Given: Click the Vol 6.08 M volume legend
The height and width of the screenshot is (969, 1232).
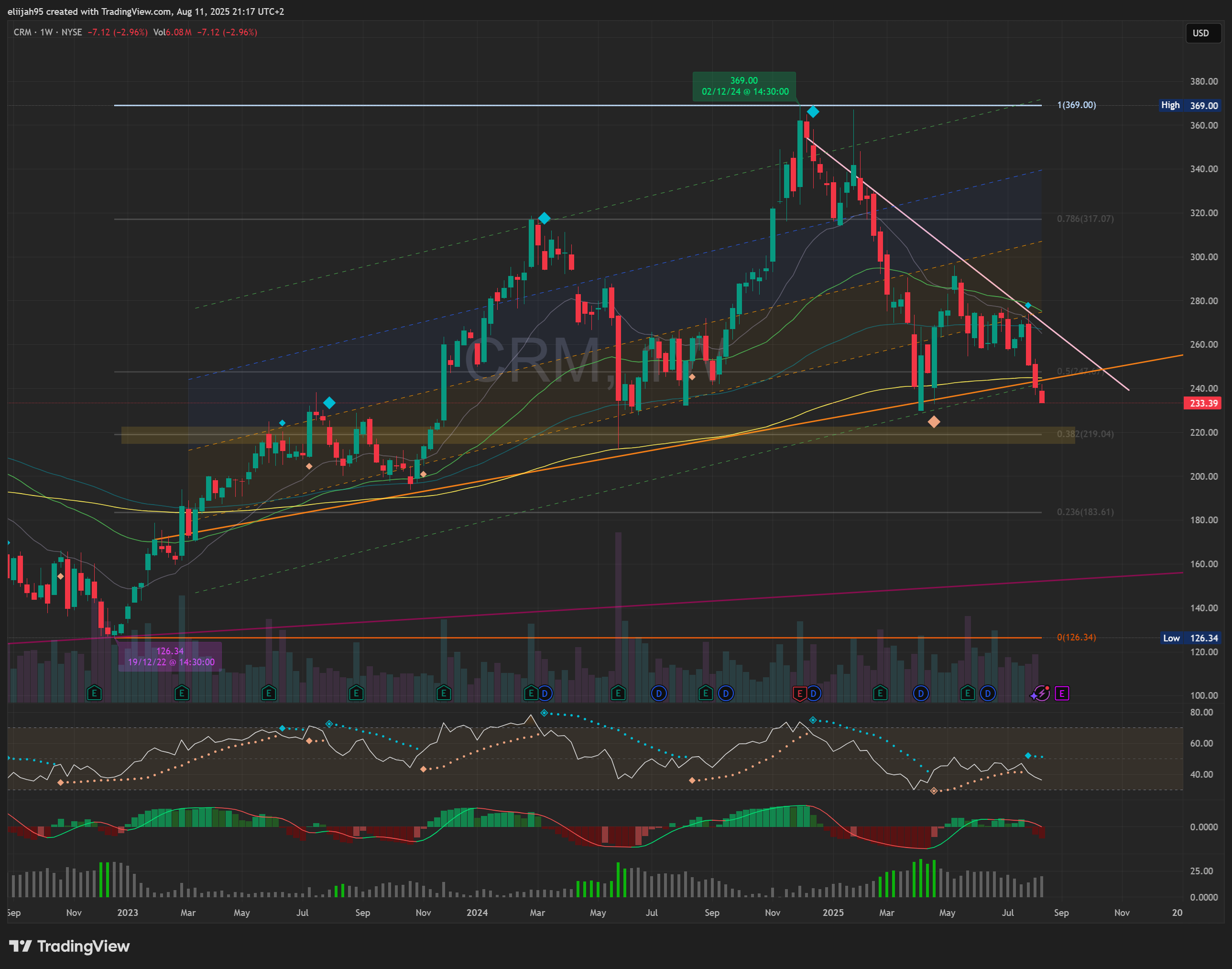Looking at the screenshot, I should (x=172, y=33).
